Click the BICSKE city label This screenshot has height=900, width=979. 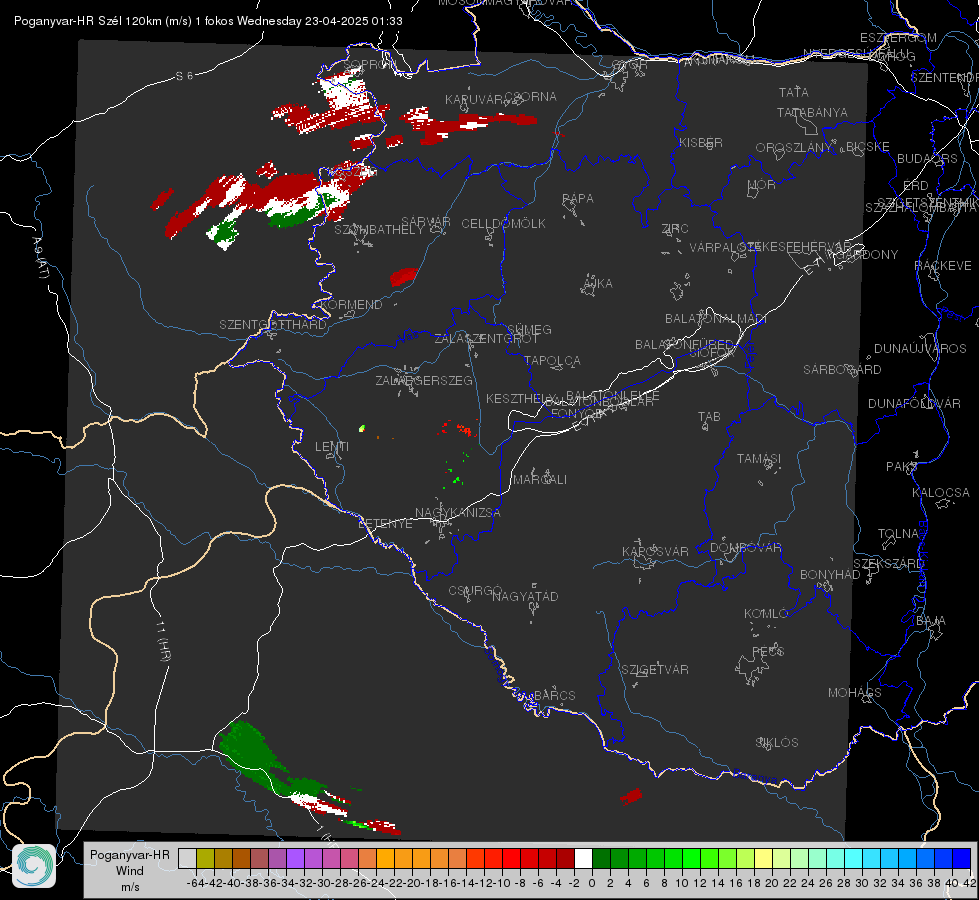point(868,147)
